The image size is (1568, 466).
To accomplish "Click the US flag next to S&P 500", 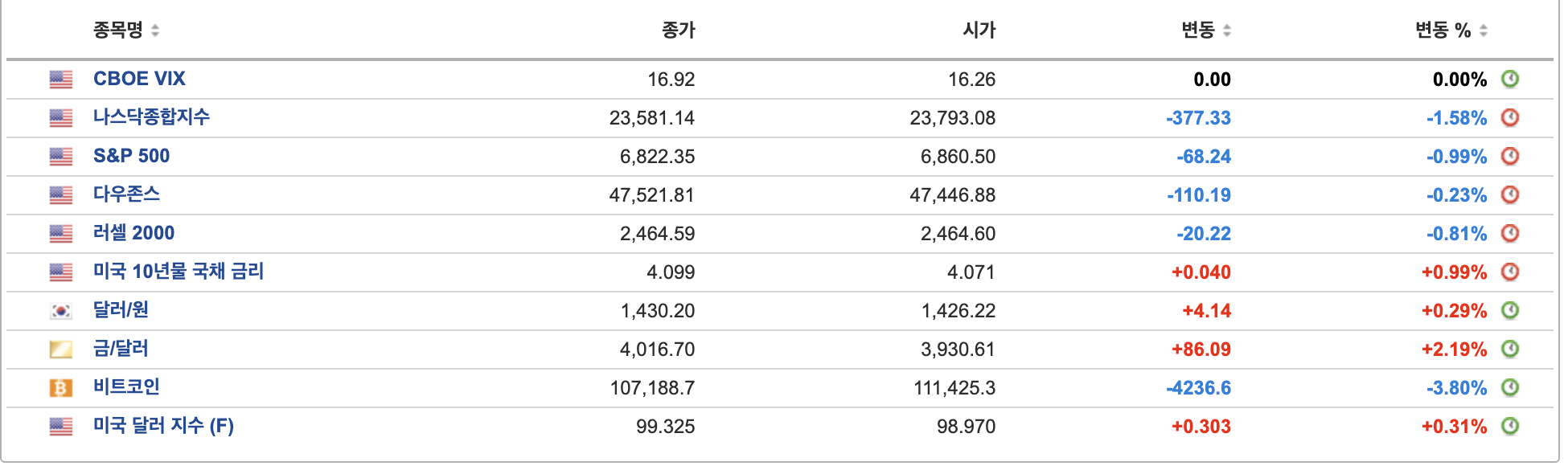I will (61, 155).
